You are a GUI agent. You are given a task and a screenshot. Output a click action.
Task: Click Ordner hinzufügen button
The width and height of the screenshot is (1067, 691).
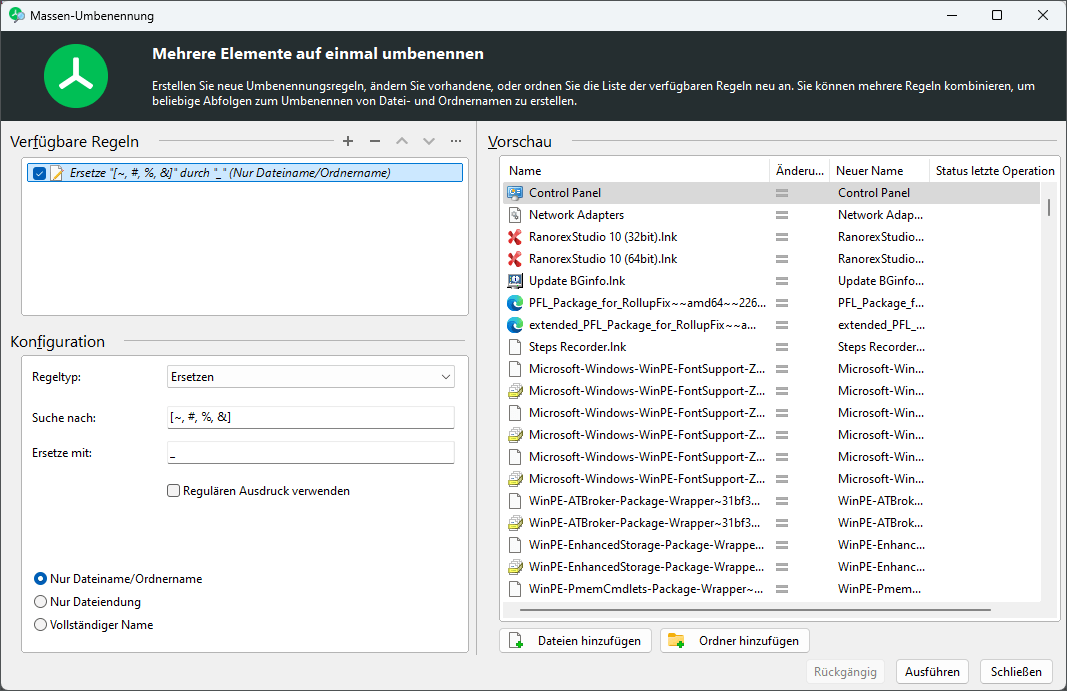(x=735, y=641)
